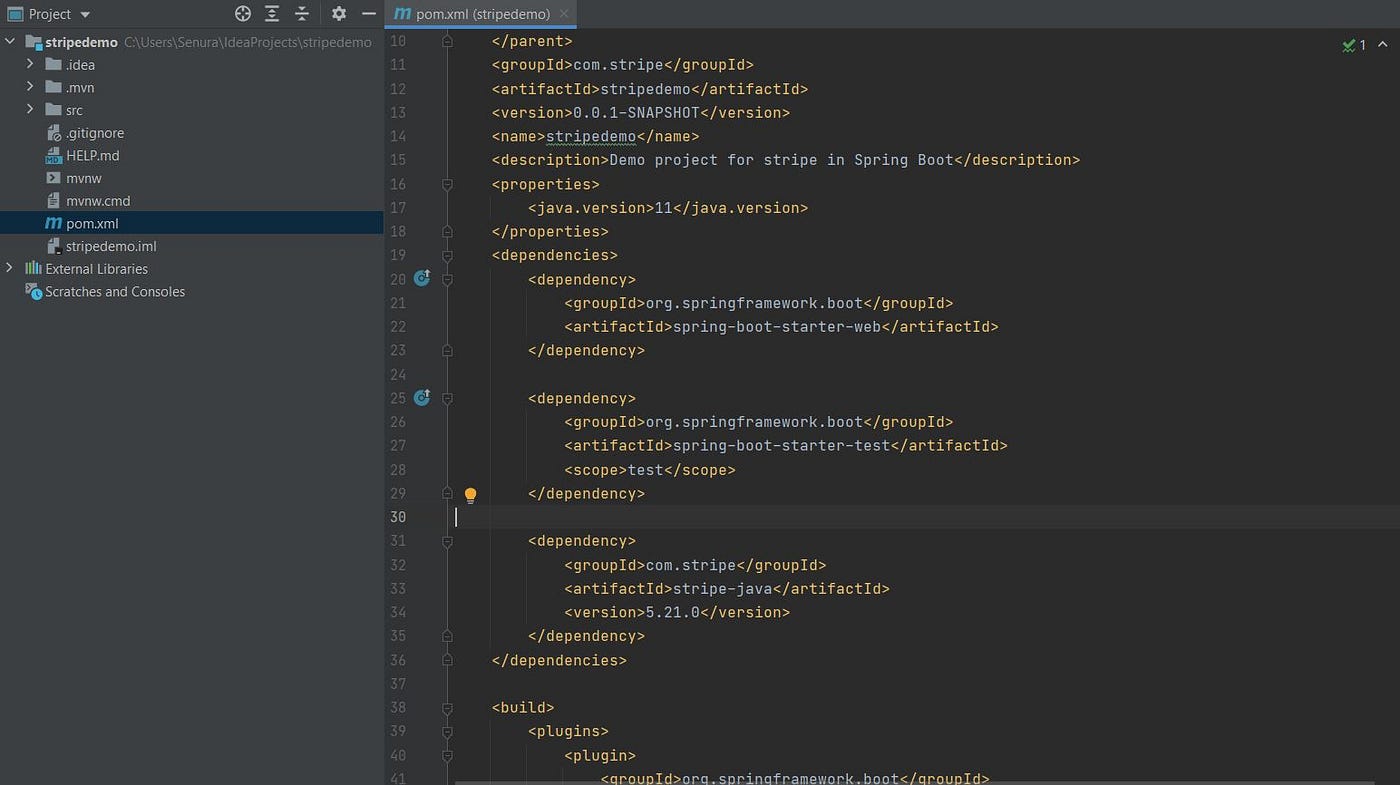Fold the properties block at line 16
Viewport: 1400px width, 785px height.
pos(447,184)
